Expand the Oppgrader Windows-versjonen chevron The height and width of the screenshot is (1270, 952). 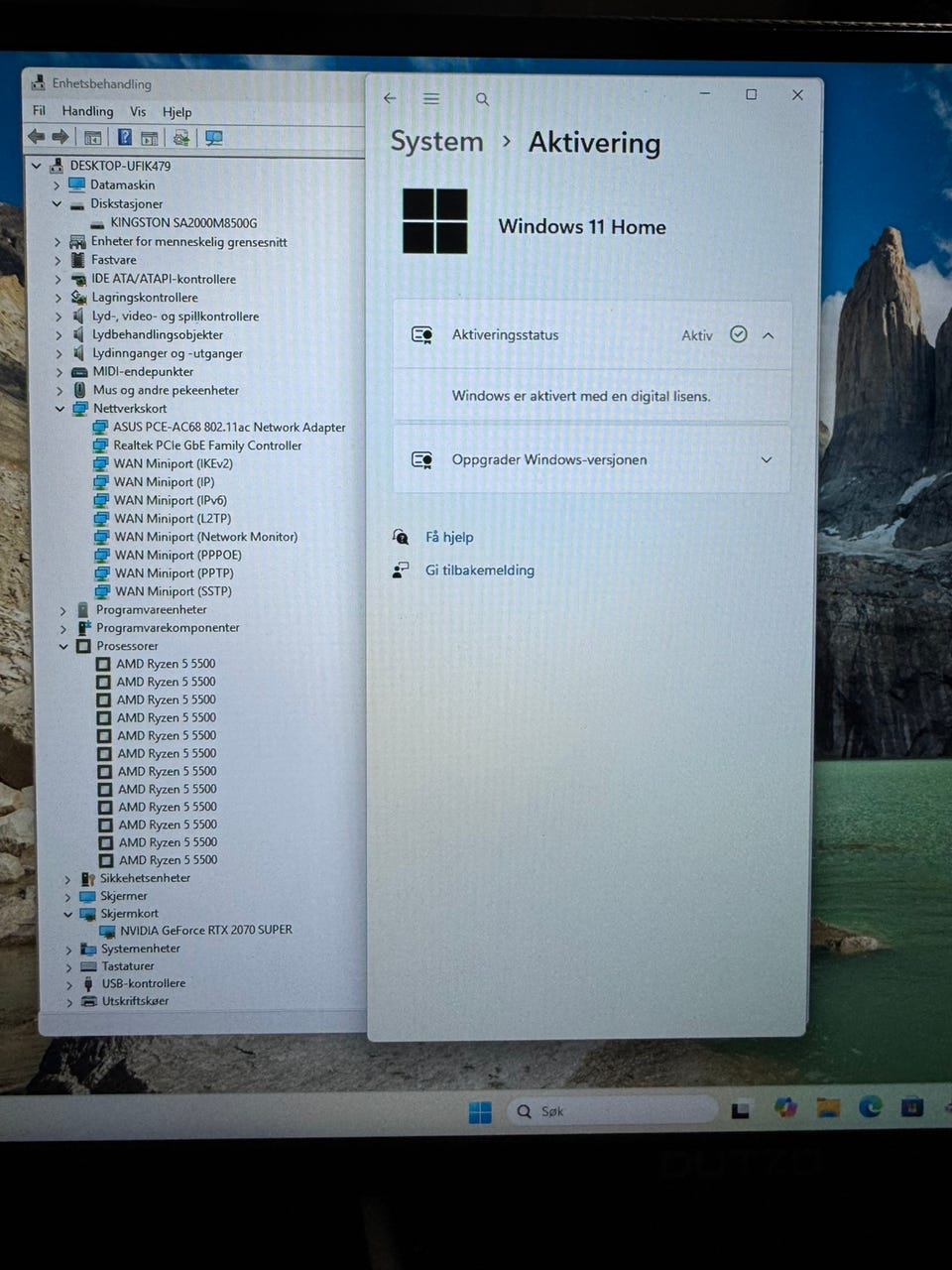[766, 460]
